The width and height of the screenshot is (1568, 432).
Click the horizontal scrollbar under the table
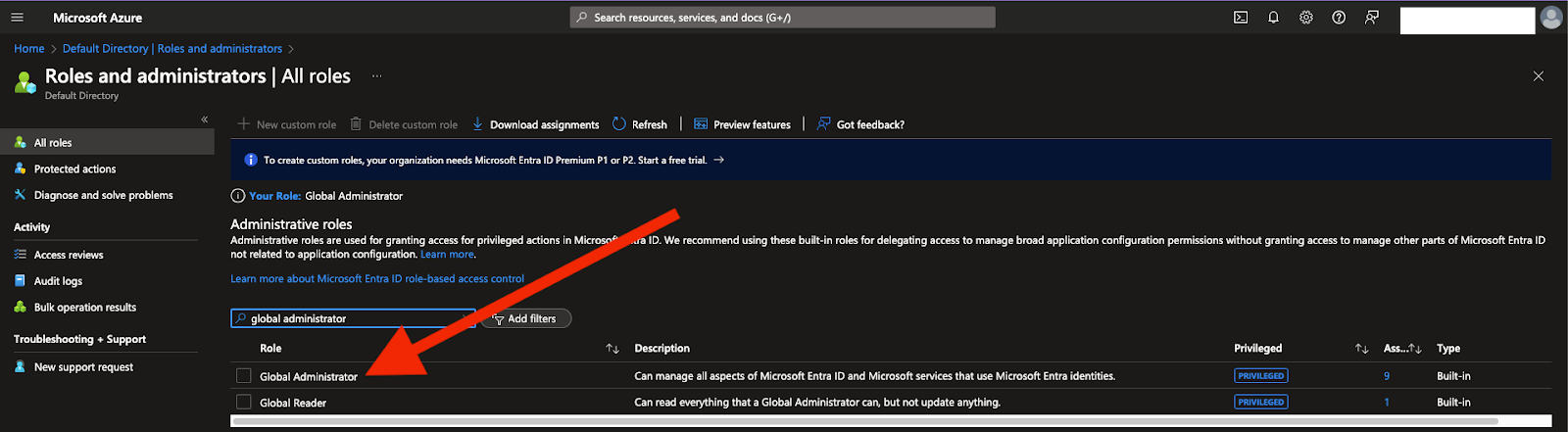864,421
